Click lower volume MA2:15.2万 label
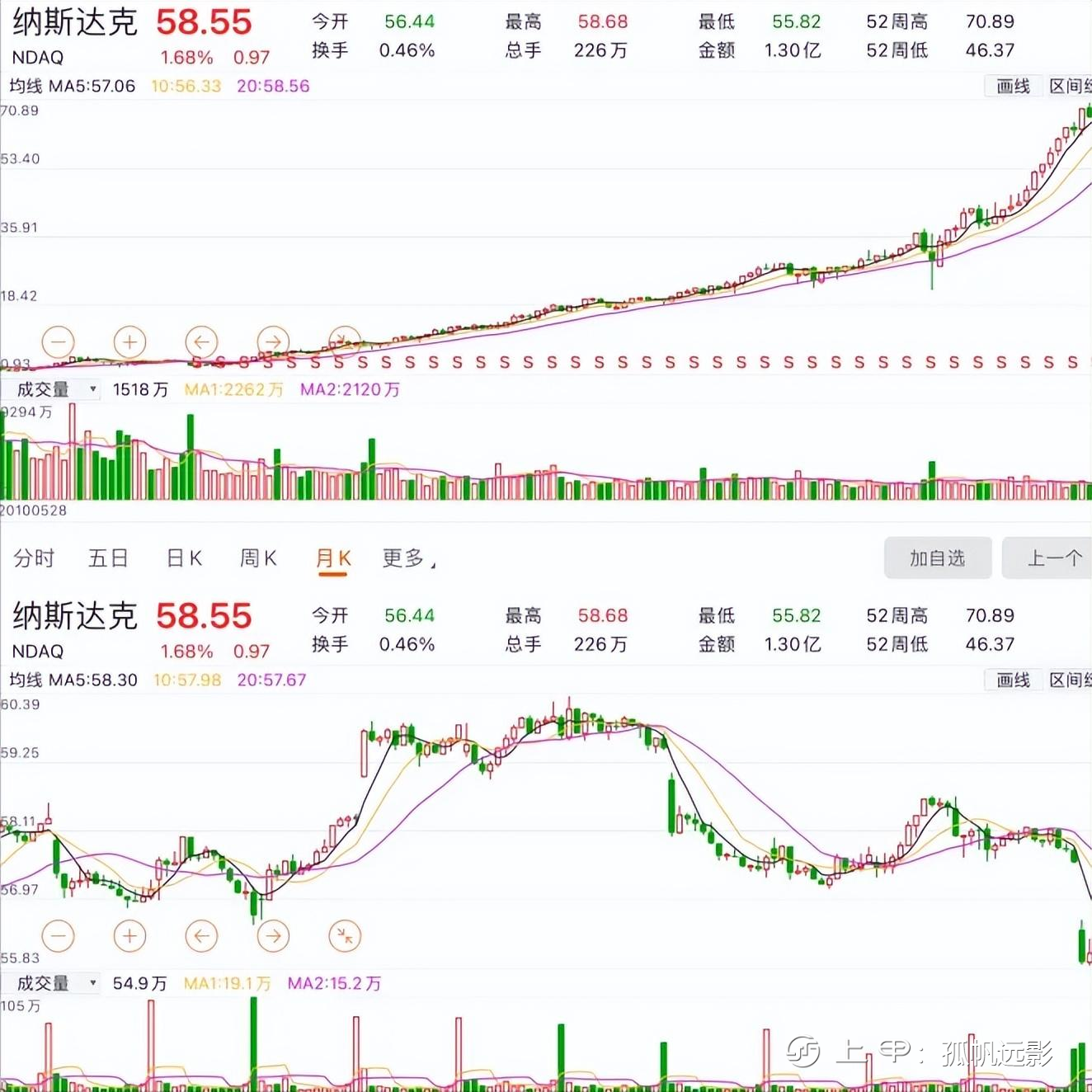The height and width of the screenshot is (1092, 1092). click(334, 983)
